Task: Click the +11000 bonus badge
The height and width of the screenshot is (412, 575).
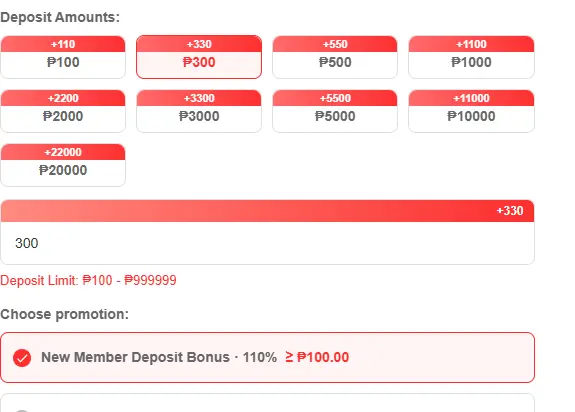Action: pyautogui.click(x=471, y=98)
